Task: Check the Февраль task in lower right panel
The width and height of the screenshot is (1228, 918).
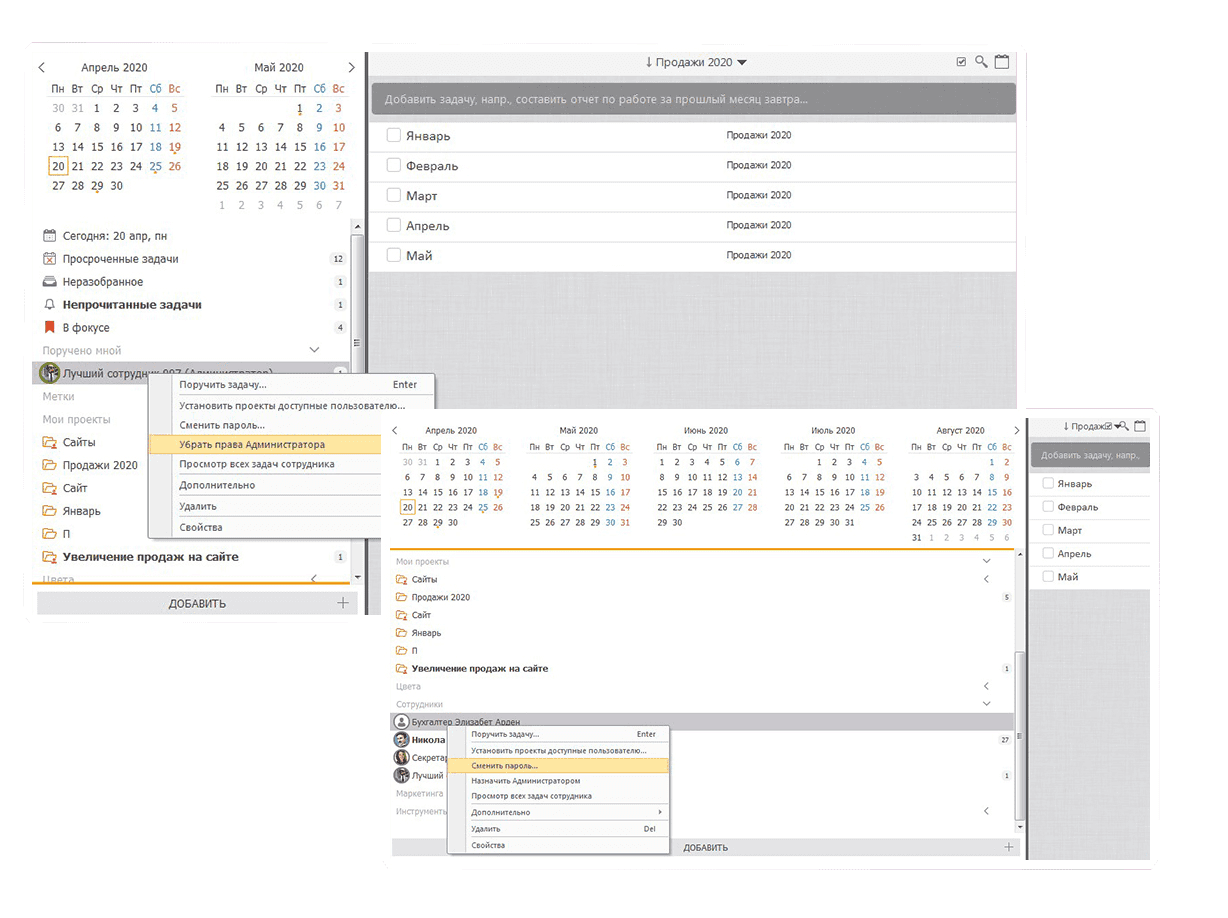Action: (x=1048, y=507)
